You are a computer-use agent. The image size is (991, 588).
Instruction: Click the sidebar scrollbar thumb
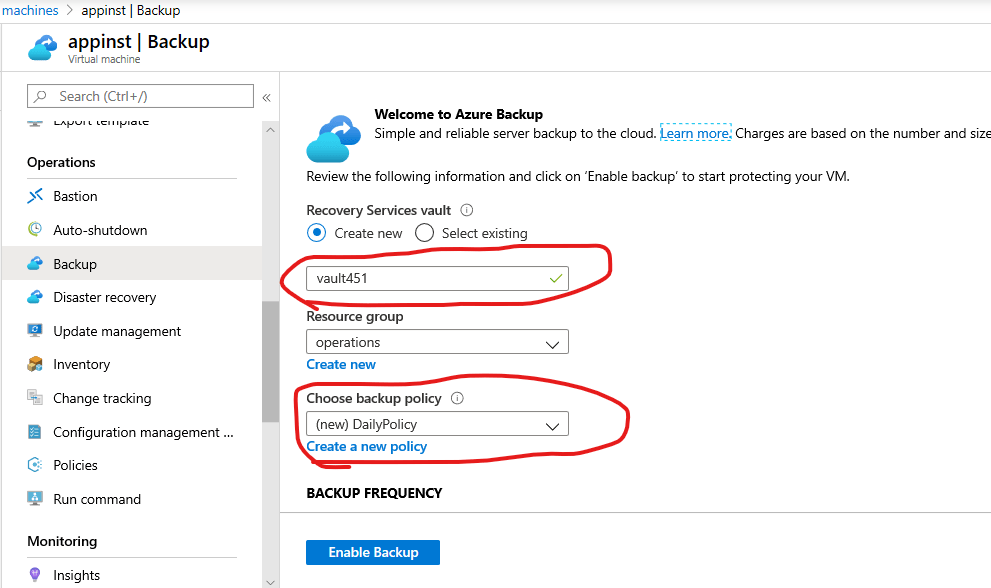[271, 362]
